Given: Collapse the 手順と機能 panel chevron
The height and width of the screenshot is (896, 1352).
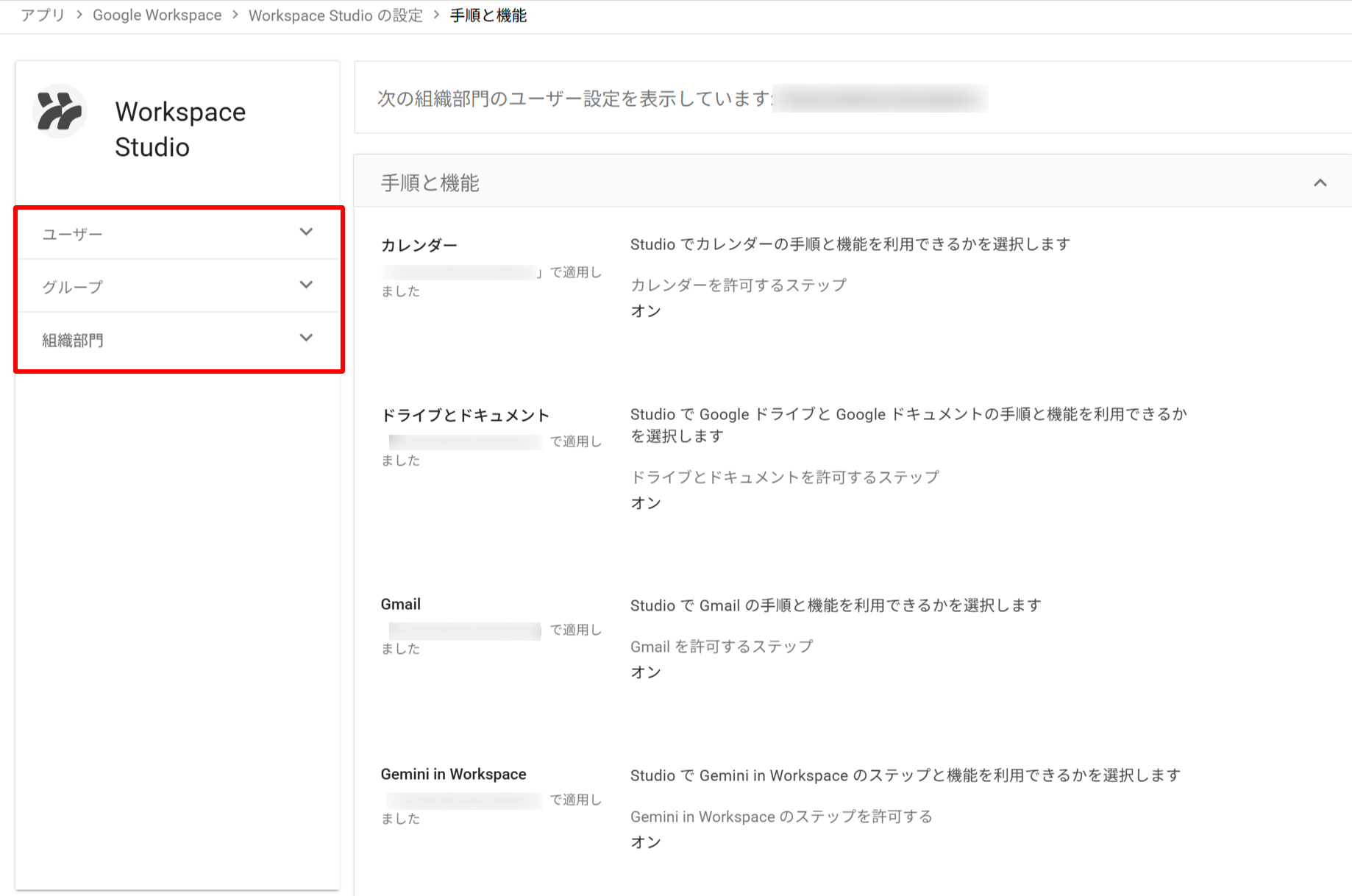Looking at the screenshot, I should 1320,182.
